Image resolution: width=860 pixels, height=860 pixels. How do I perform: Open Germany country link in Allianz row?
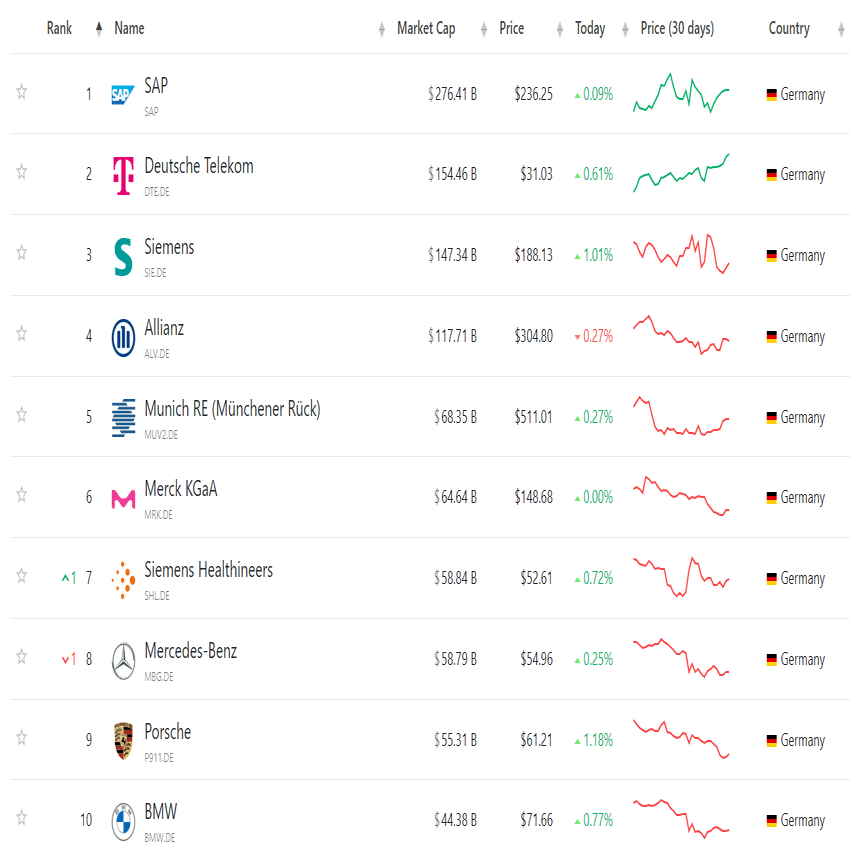tap(802, 337)
